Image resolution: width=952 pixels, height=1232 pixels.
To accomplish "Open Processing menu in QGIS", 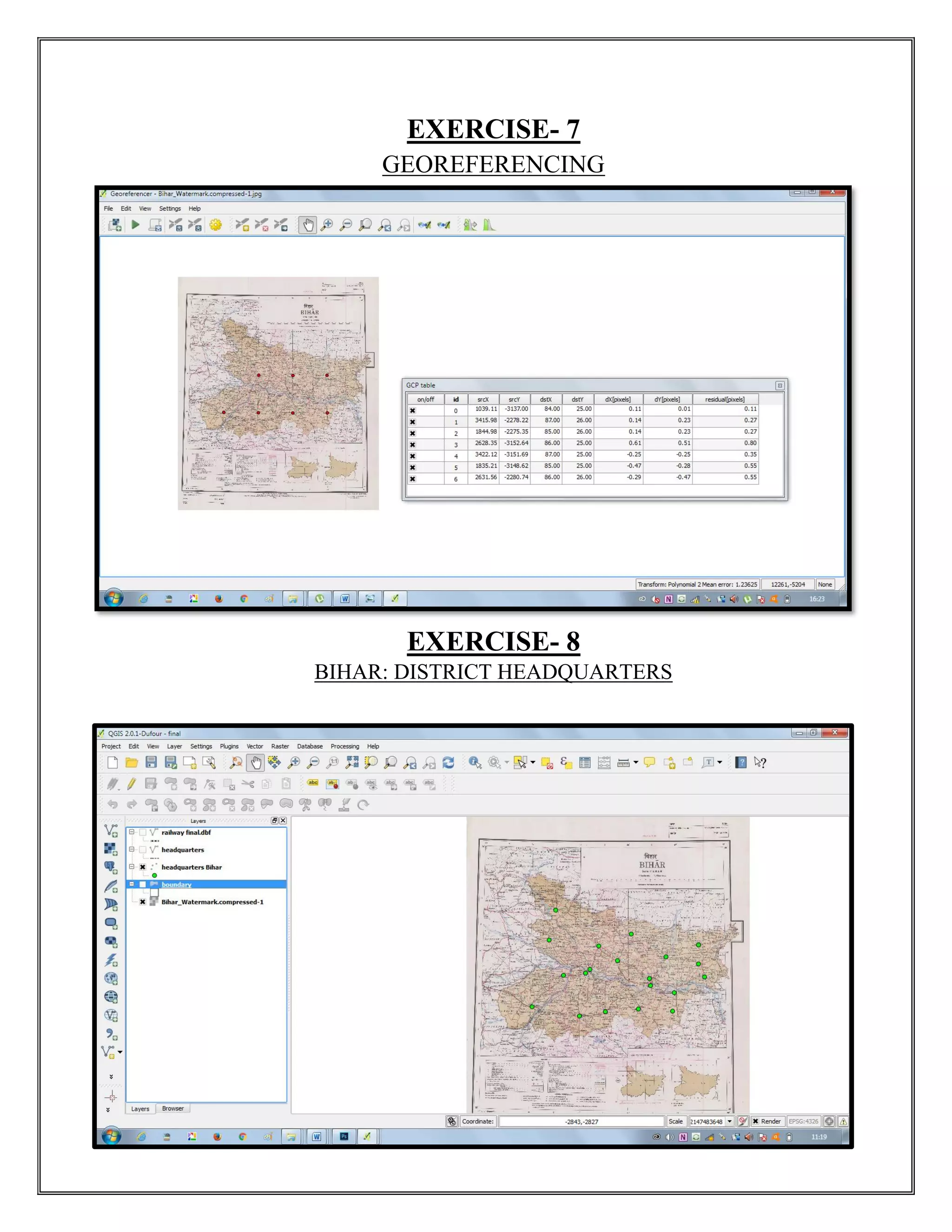I will [x=344, y=746].
